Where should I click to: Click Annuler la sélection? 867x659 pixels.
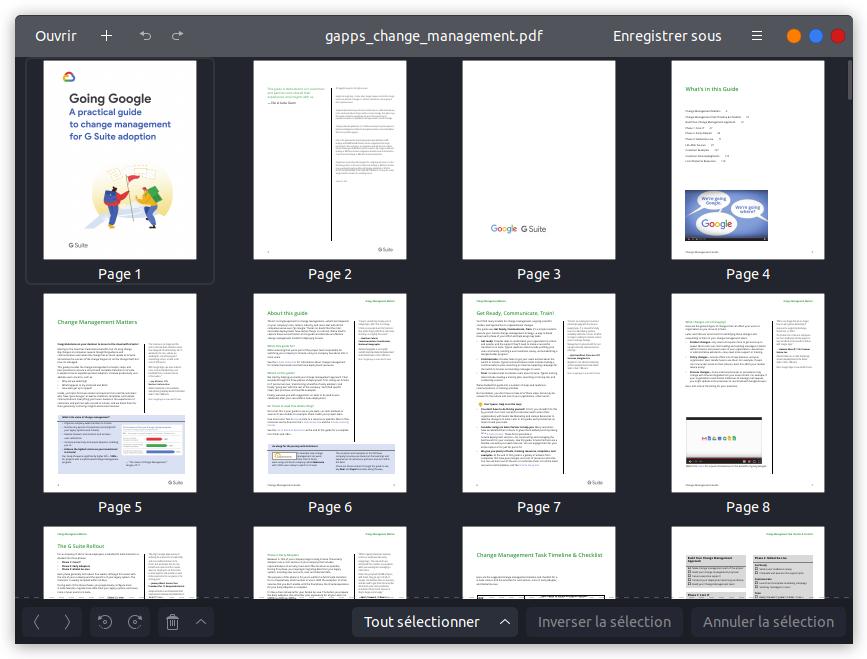click(768, 622)
